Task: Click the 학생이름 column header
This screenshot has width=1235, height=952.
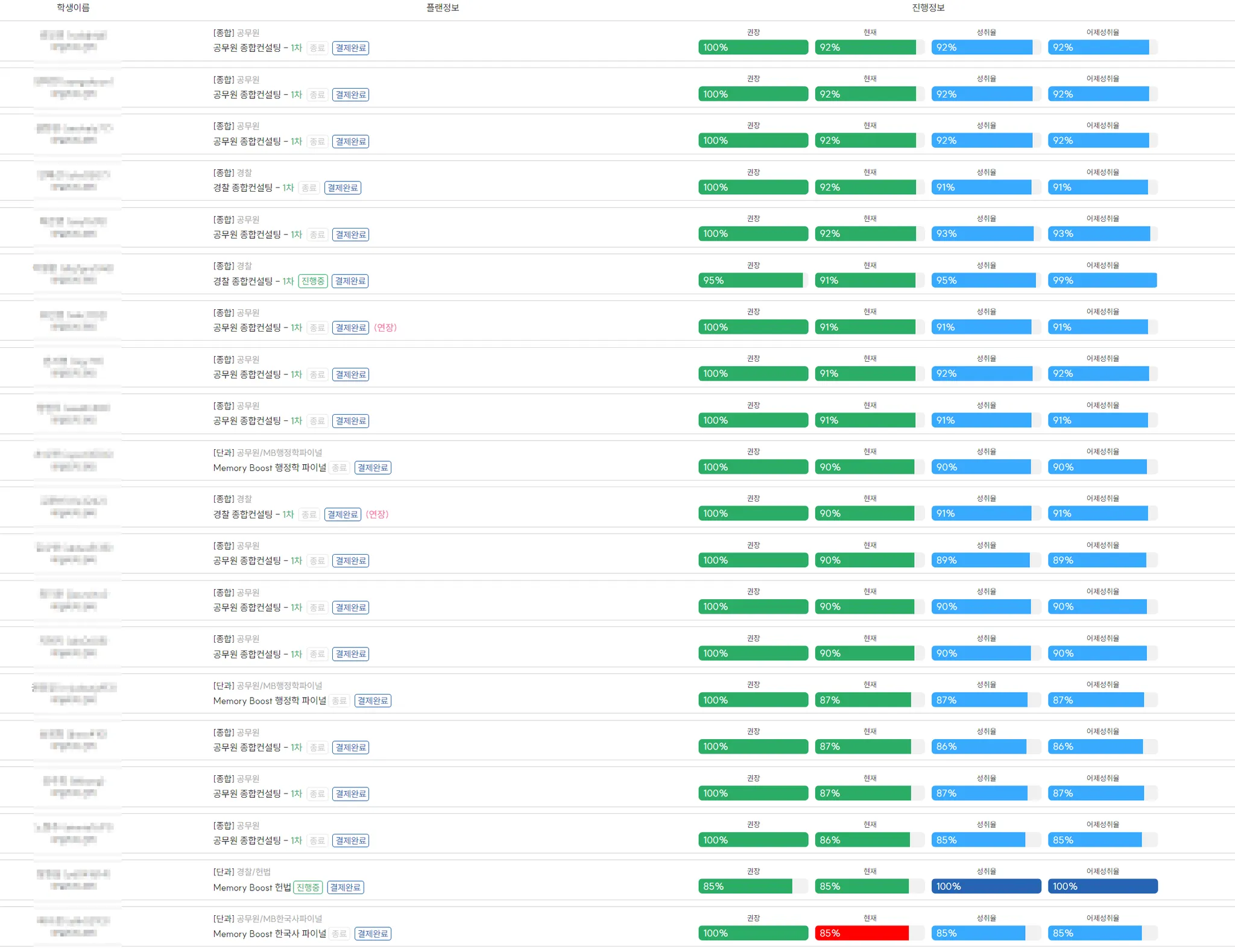Action: [73, 8]
